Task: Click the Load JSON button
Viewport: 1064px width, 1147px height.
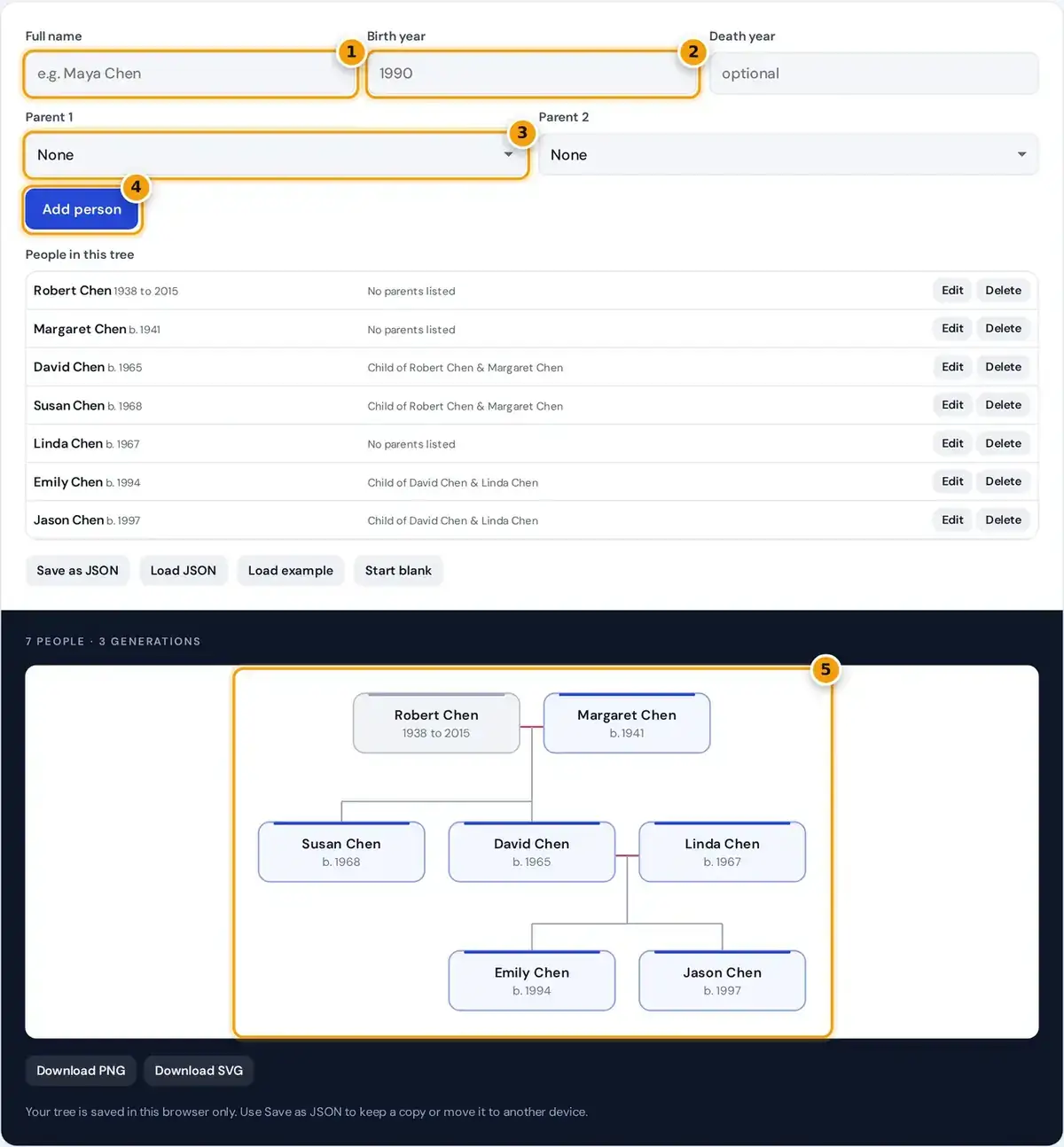Action: point(184,571)
